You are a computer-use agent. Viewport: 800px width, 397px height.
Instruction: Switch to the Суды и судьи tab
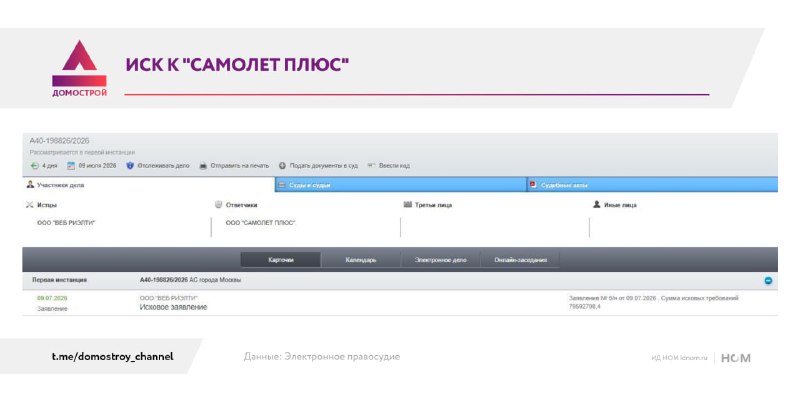point(401,185)
